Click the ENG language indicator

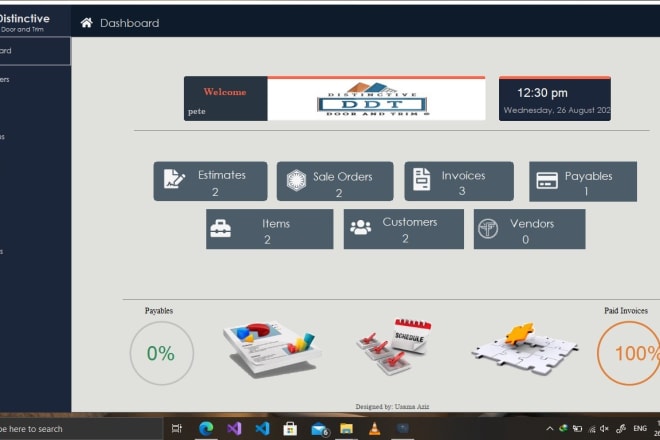(640, 428)
